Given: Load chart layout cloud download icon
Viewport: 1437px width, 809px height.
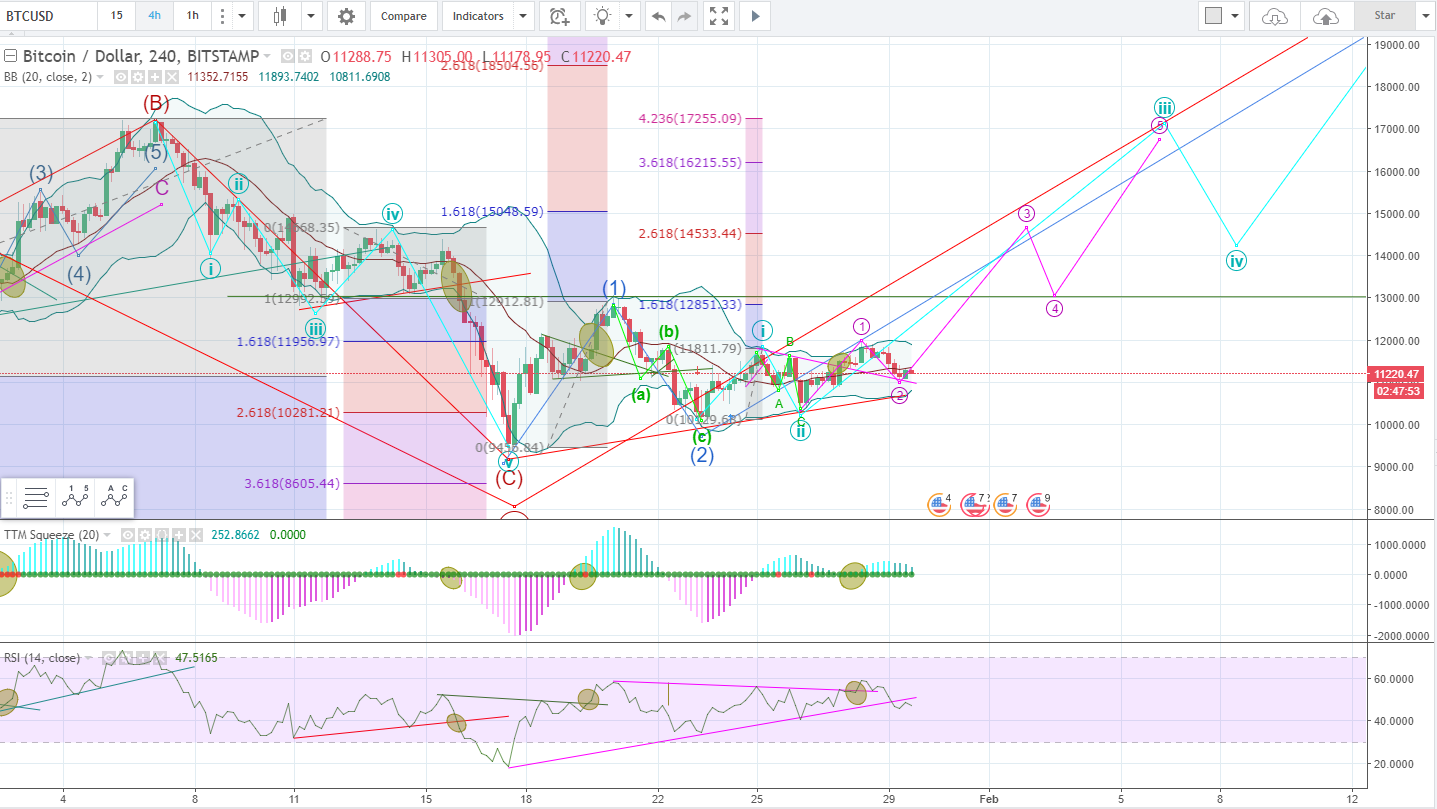Looking at the screenshot, I should point(1276,16).
